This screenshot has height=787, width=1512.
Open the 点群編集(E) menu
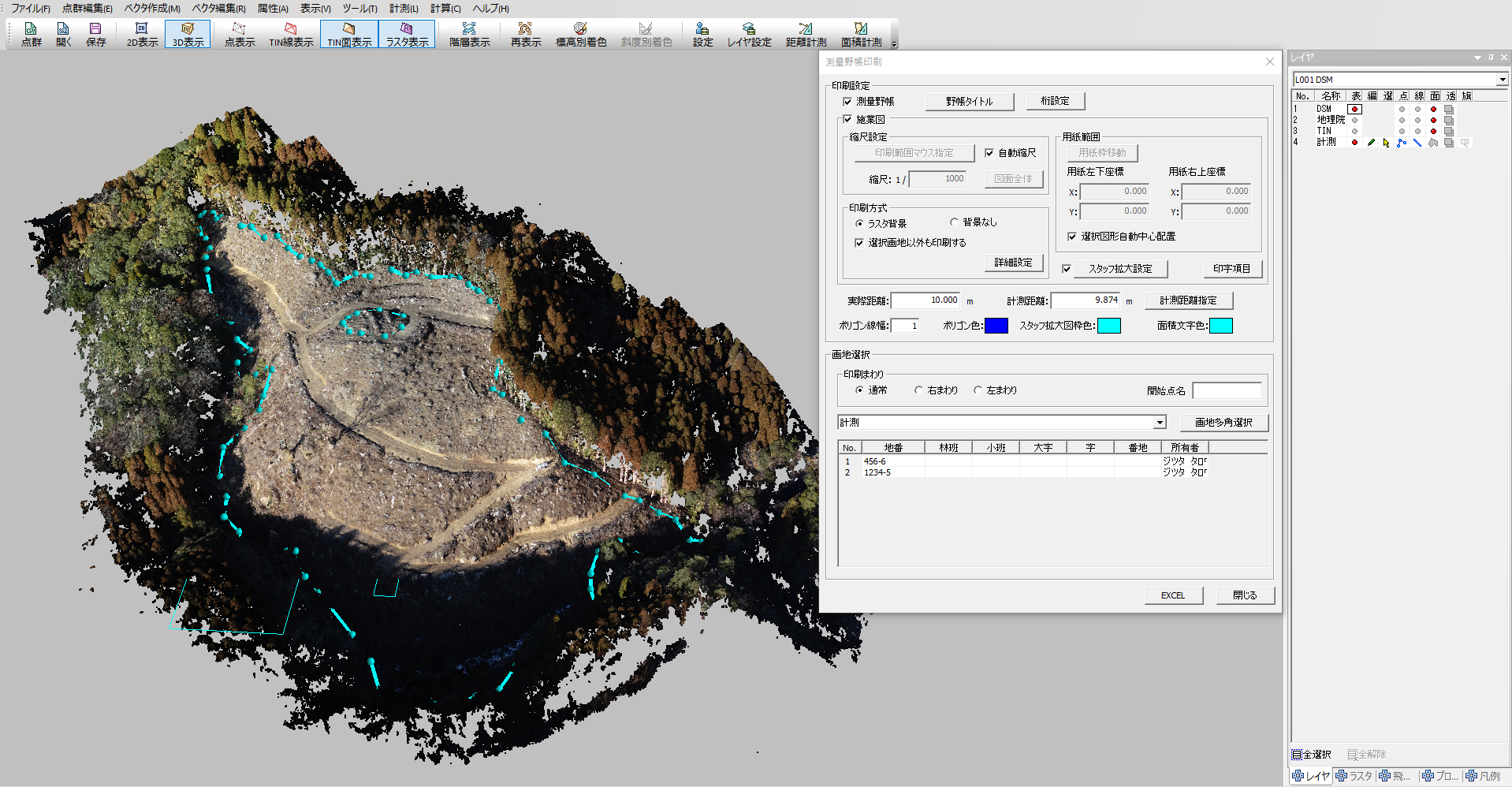(88, 9)
